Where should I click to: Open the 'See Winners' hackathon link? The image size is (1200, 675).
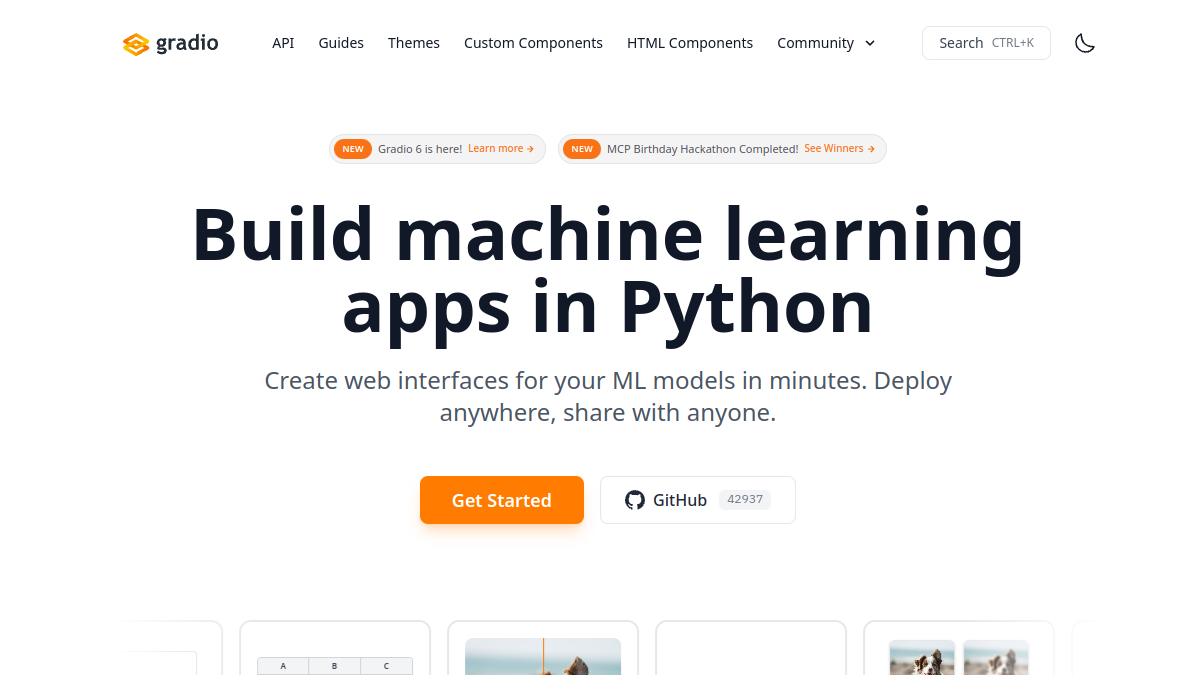click(840, 149)
